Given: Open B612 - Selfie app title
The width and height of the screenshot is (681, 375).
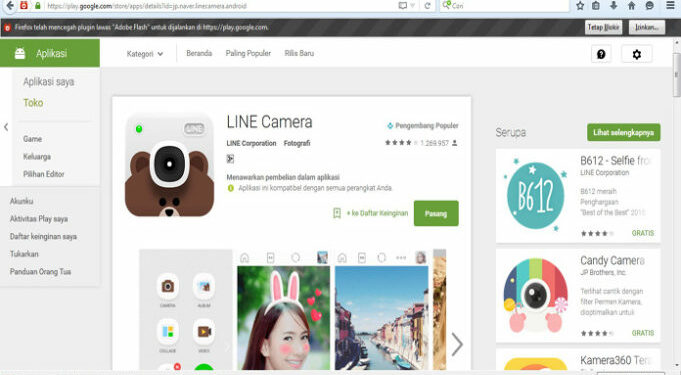Looking at the screenshot, I should pos(615,161).
